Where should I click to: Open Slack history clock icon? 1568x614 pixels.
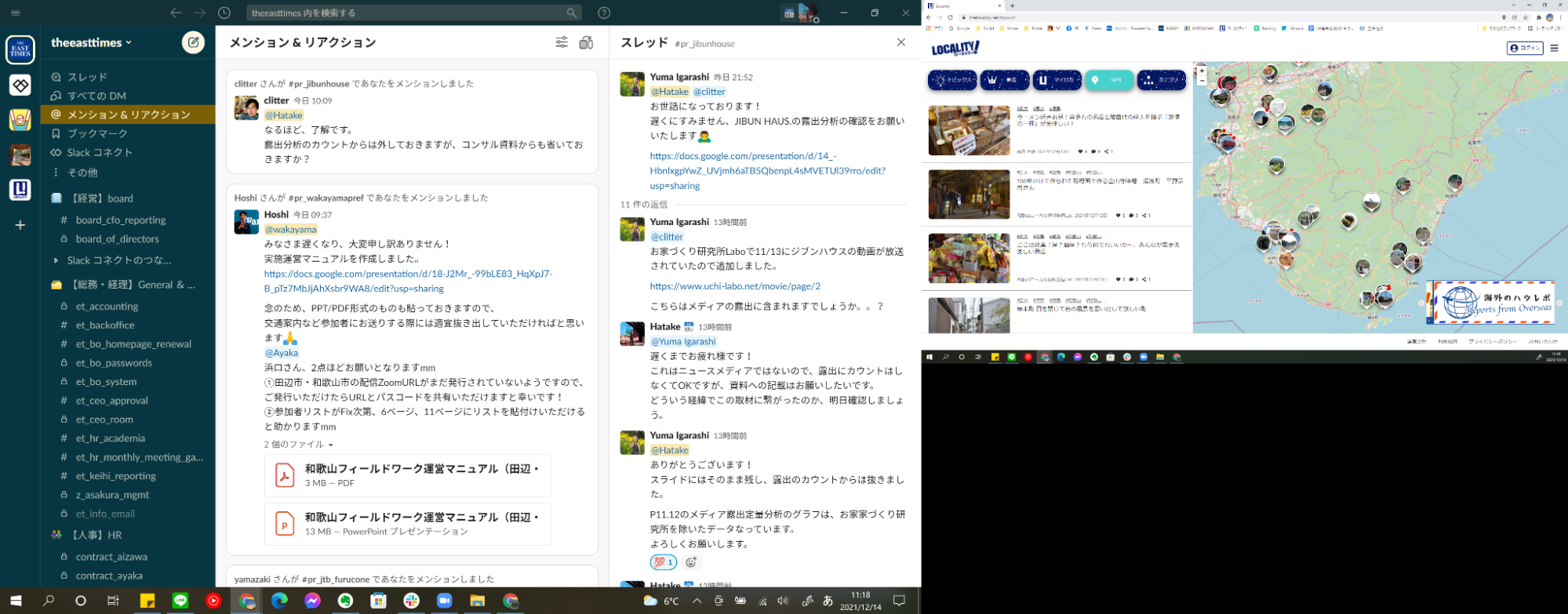click(x=224, y=13)
